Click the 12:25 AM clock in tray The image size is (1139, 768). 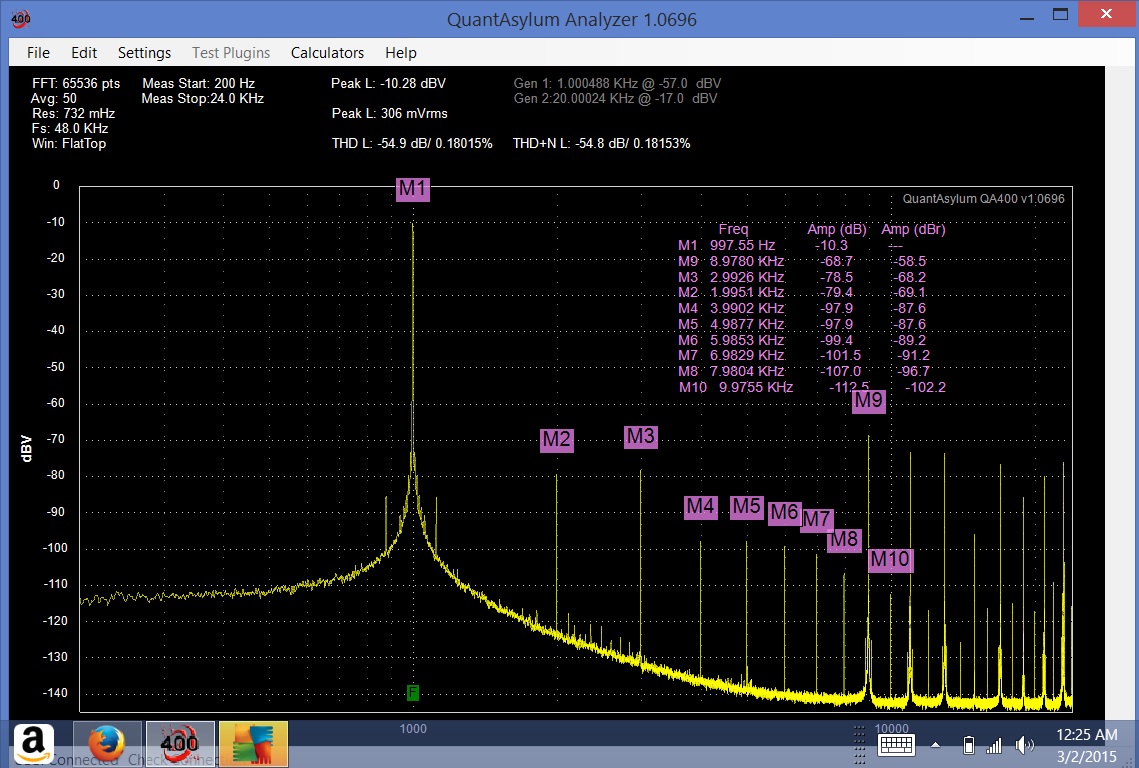coord(1087,735)
